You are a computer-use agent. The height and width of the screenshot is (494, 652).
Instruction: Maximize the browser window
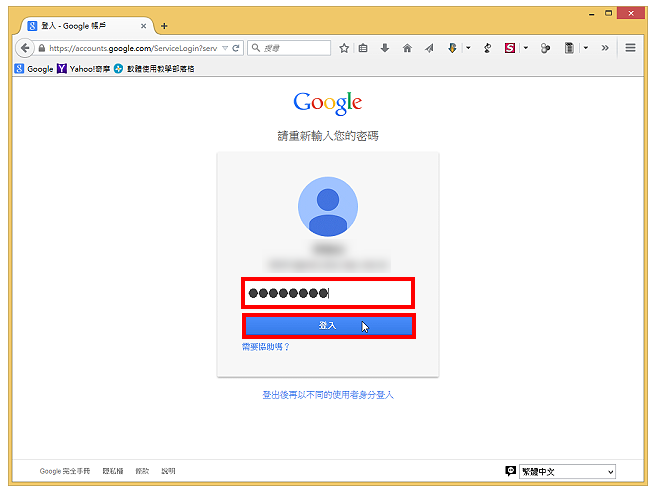(x=608, y=13)
